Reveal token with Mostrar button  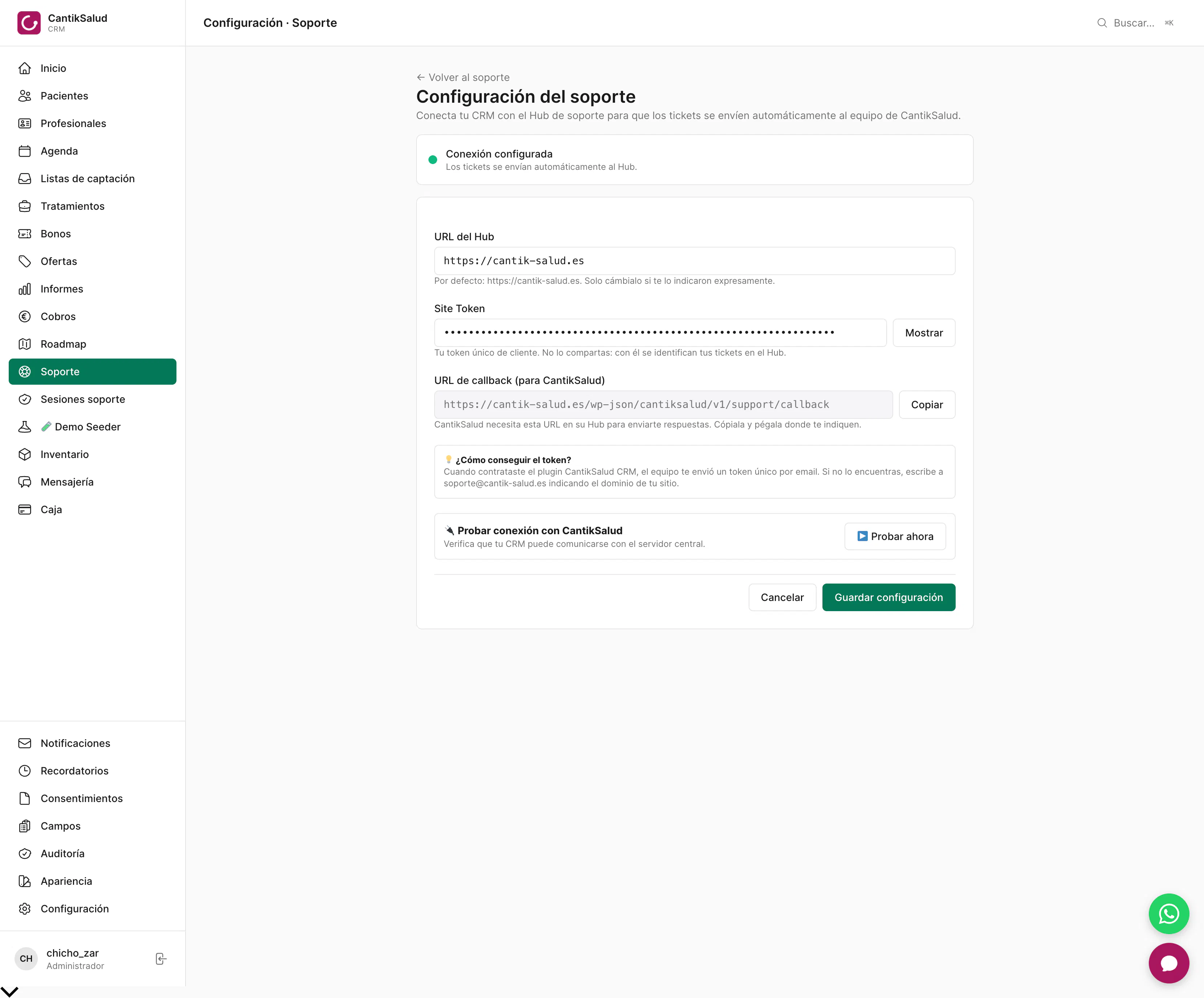(x=924, y=333)
